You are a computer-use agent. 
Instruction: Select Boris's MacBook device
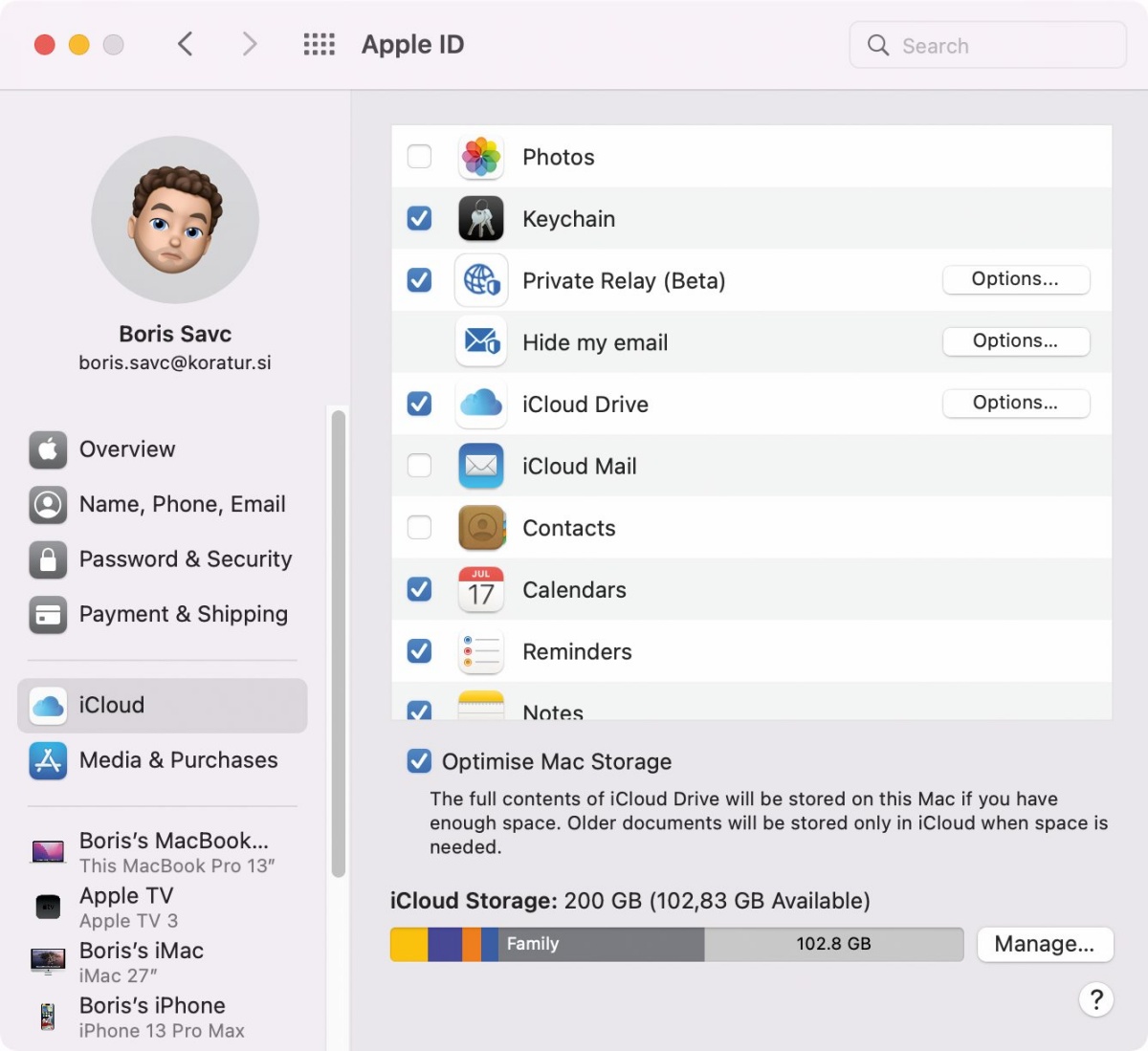coord(163,852)
